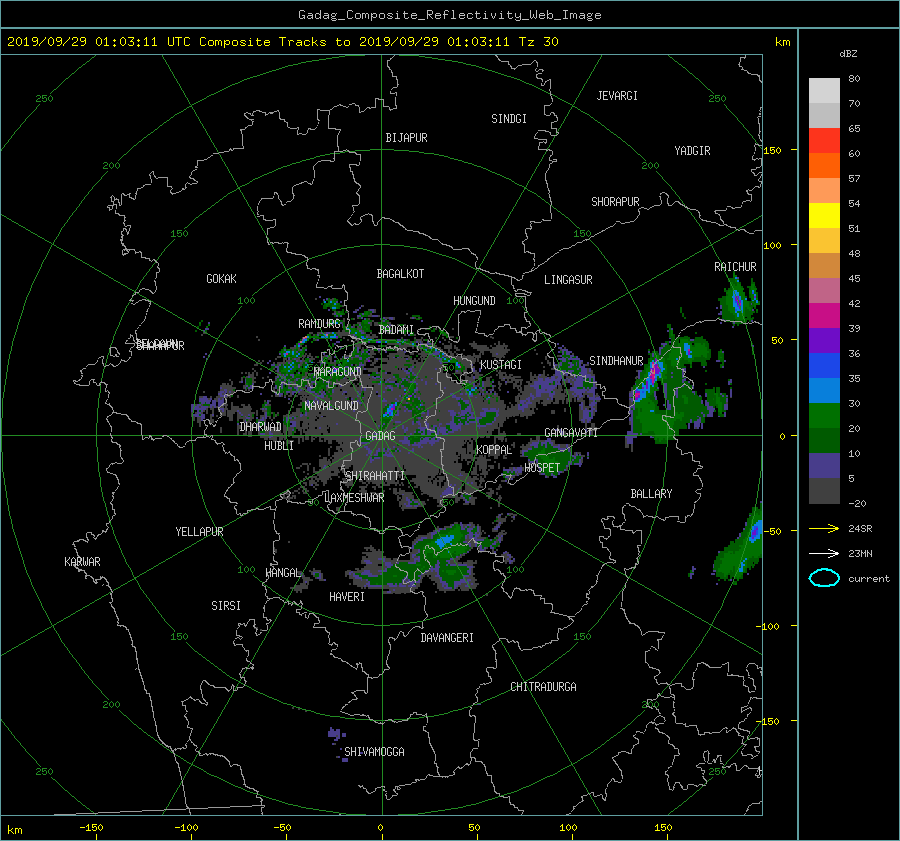Click the DHARWAD city label
The height and width of the screenshot is (841, 900).
coord(260,427)
